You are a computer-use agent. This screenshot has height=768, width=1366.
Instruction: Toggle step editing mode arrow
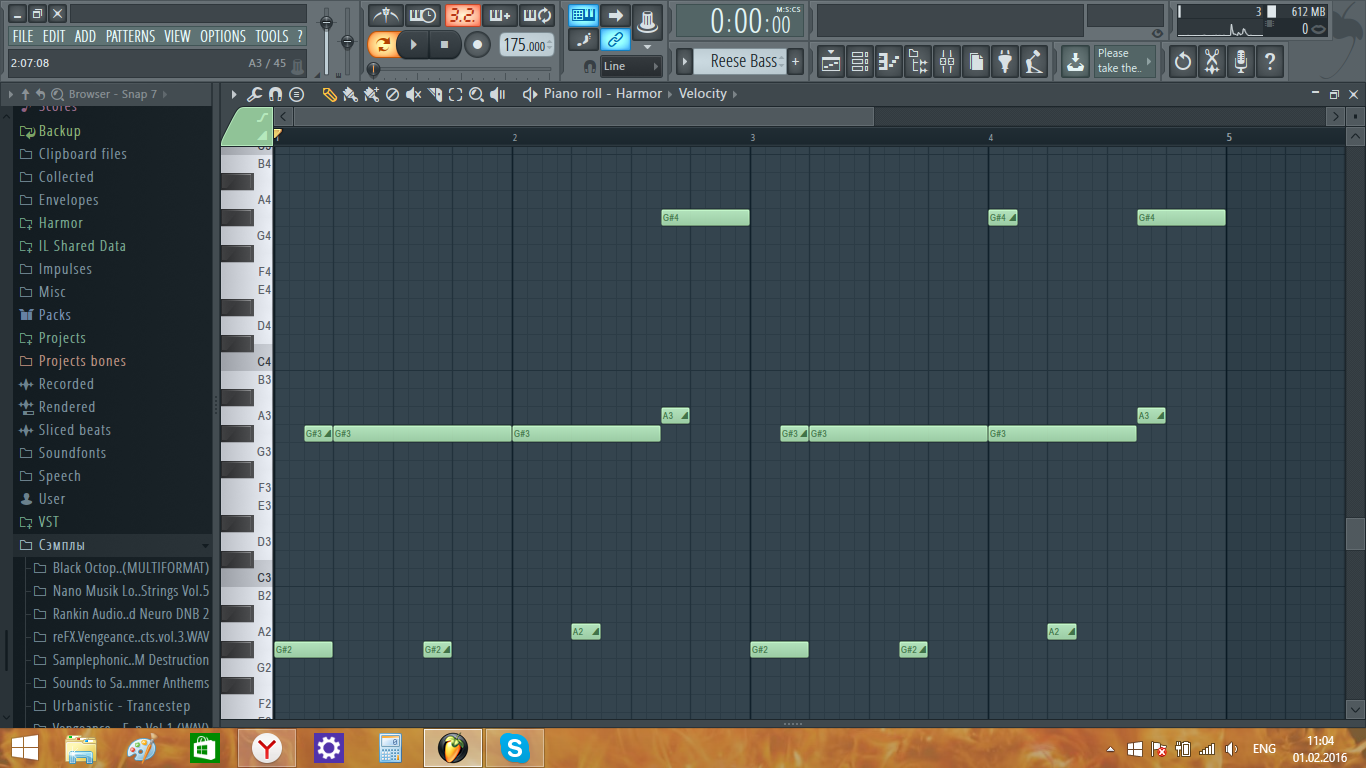616,15
